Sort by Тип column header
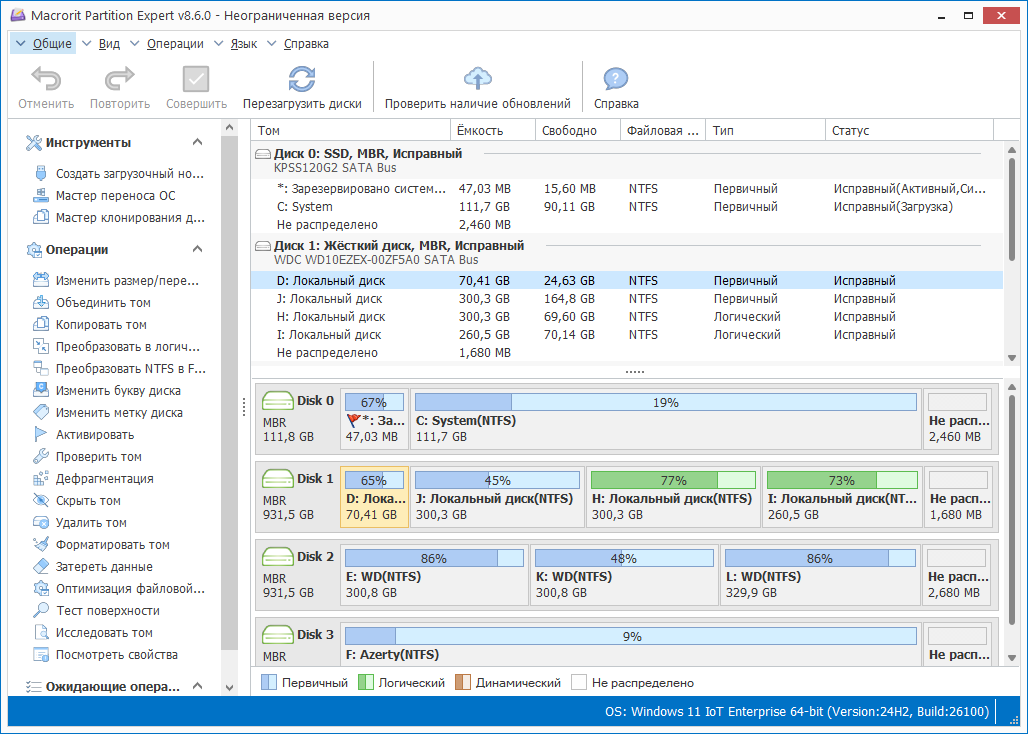 tap(764, 130)
